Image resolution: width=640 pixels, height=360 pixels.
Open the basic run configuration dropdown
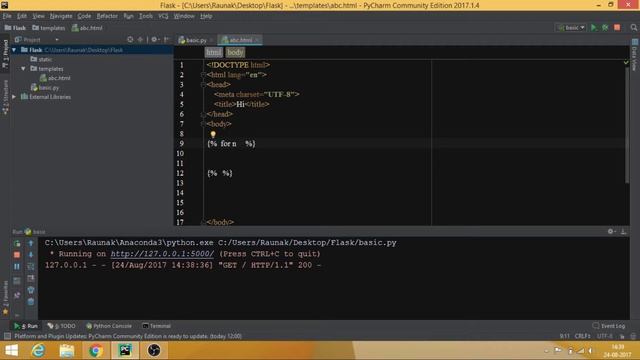(571, 27)
